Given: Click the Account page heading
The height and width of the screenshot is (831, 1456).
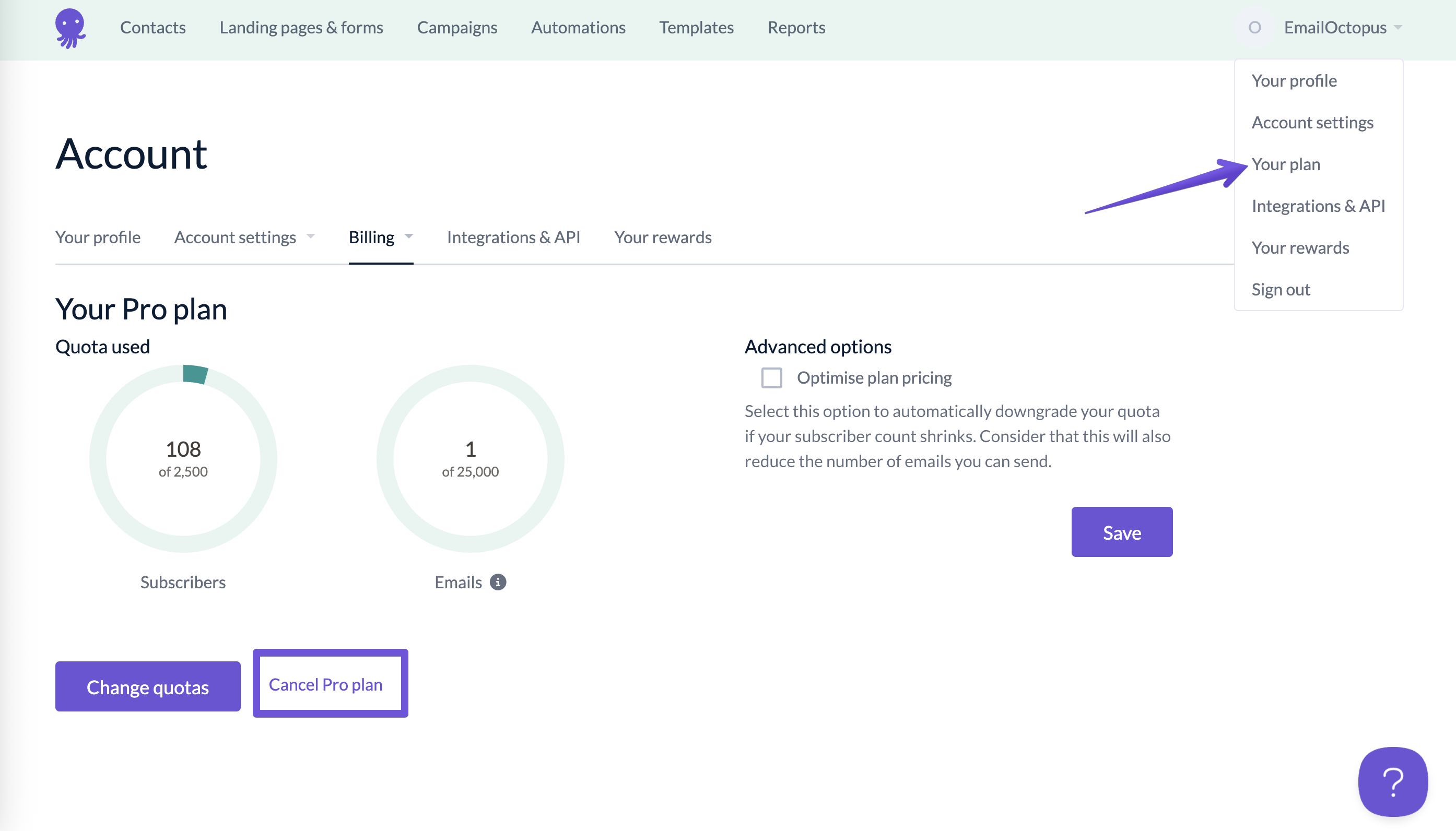Looking at the screenshot, I should coord(131,154).
